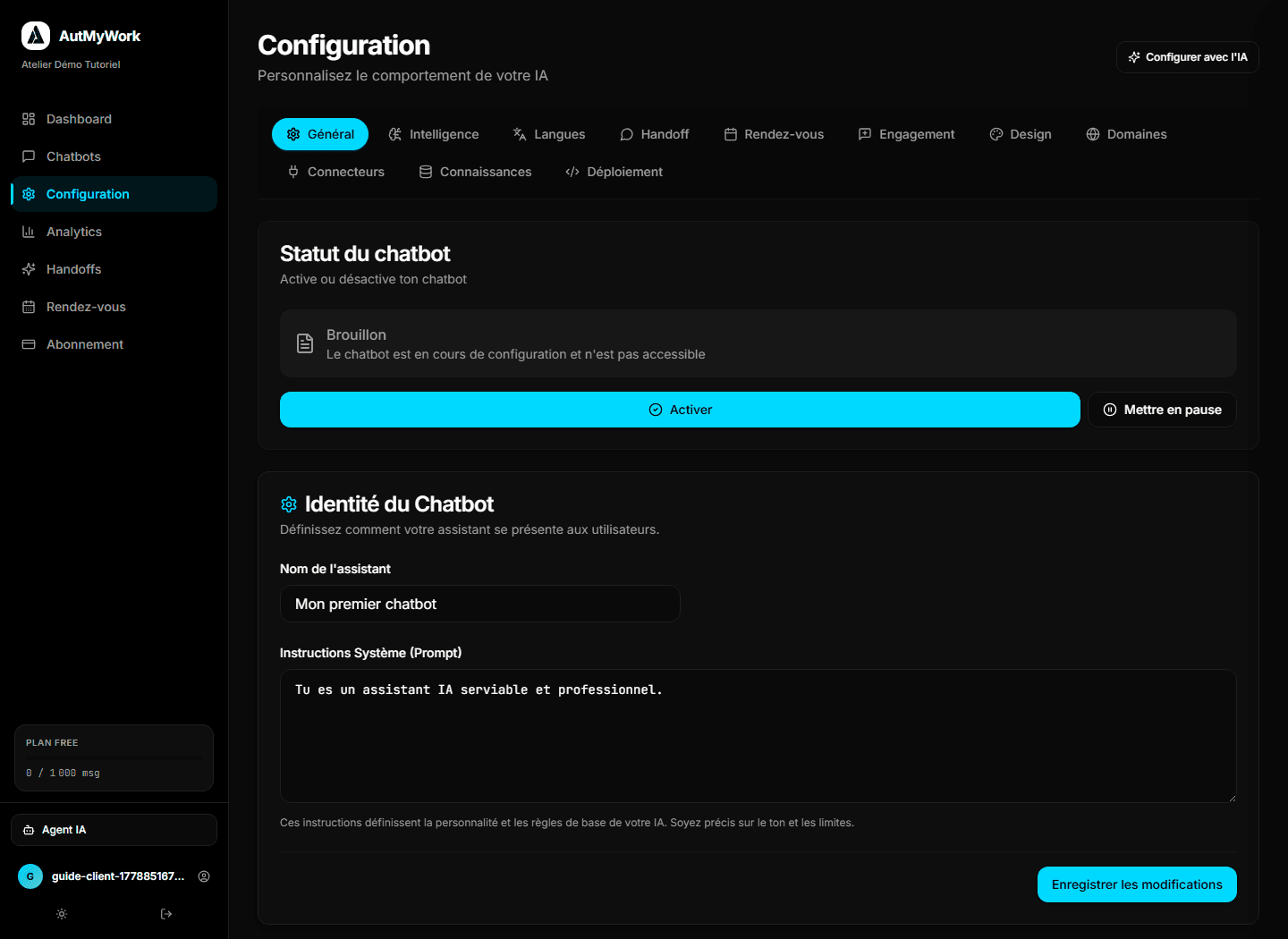Click Configurer avec l'IA button

pos(1188,57)
